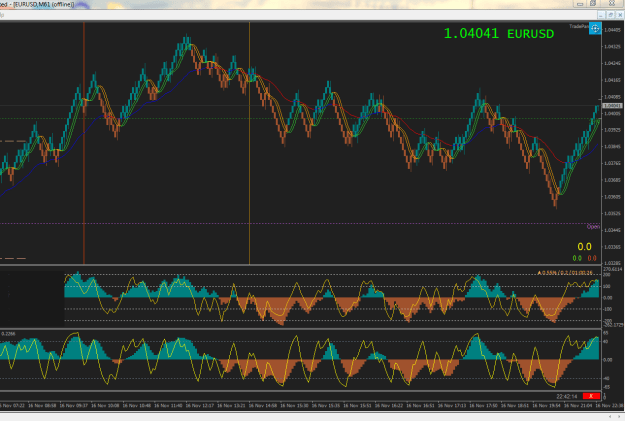The image size is (625, 421).
Task: Open the blue TradePanel crosshair icon
Action: [x=595, y=29]
